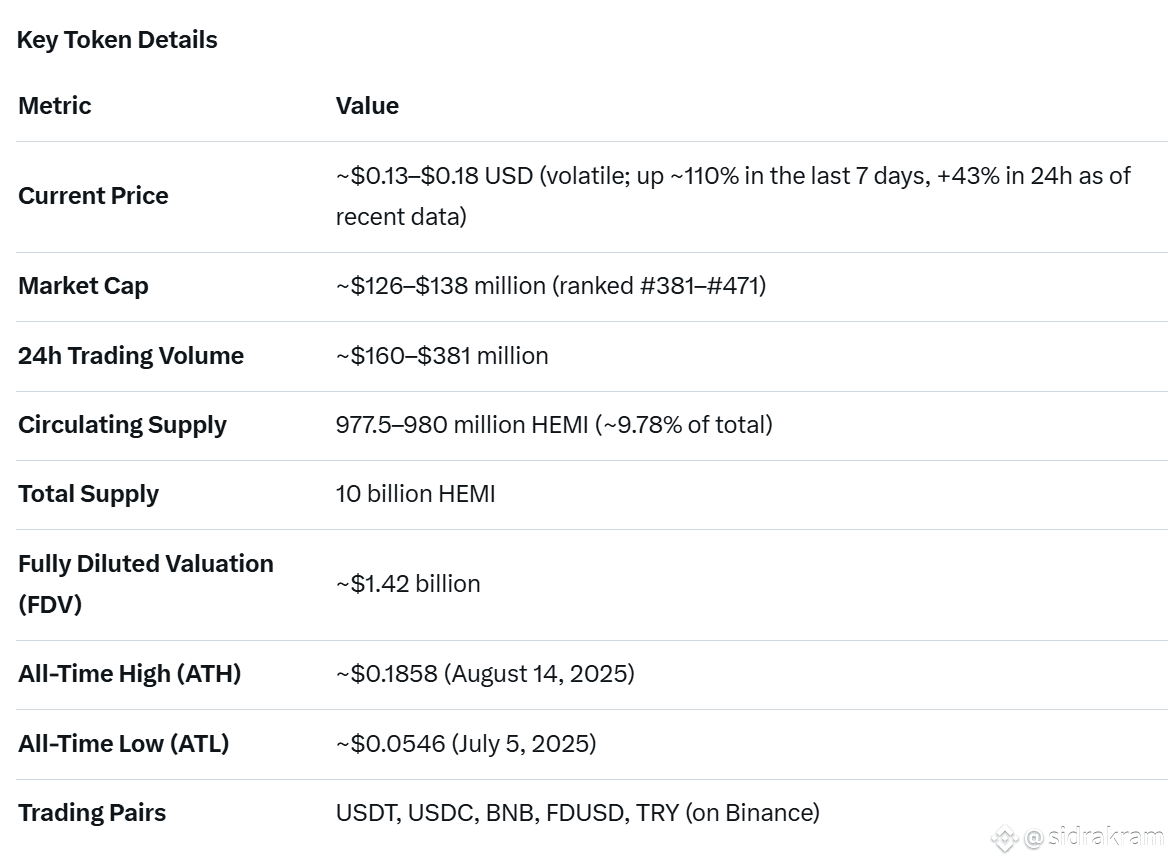Viewport: 1173px width, 864px height.
Task: Select the Key Token Details heading
Action: coord(117,40)
